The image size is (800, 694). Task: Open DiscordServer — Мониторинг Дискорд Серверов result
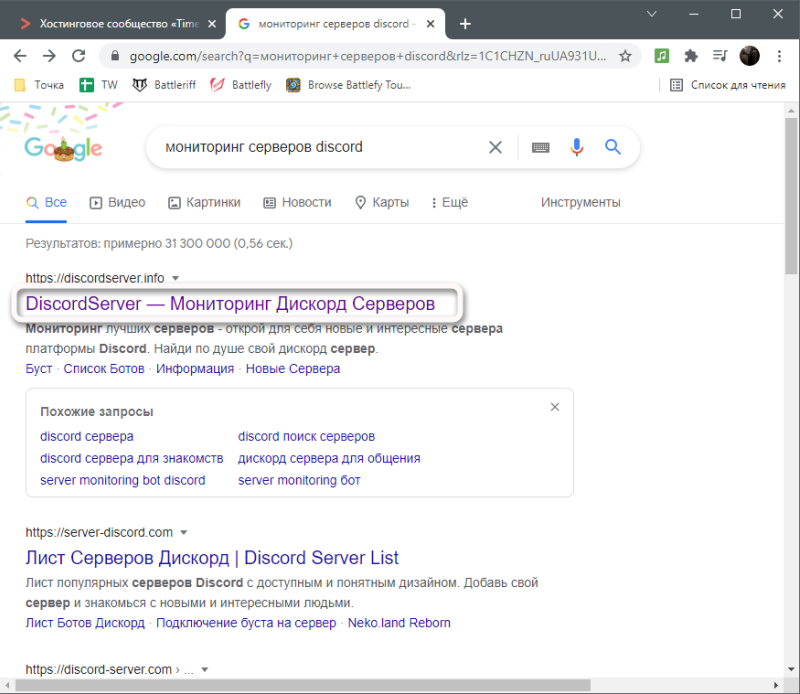coord(230,304)
